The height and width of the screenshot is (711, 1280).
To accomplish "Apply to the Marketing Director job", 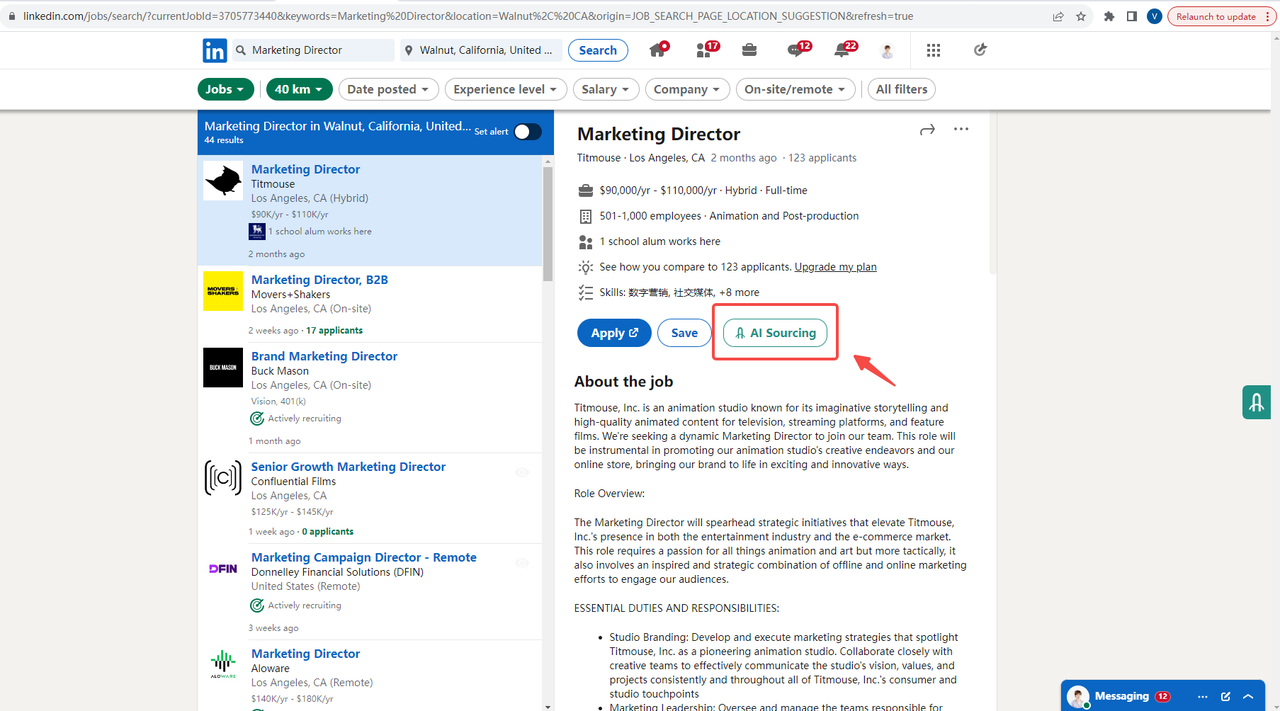I will click(x=614, y=333).
